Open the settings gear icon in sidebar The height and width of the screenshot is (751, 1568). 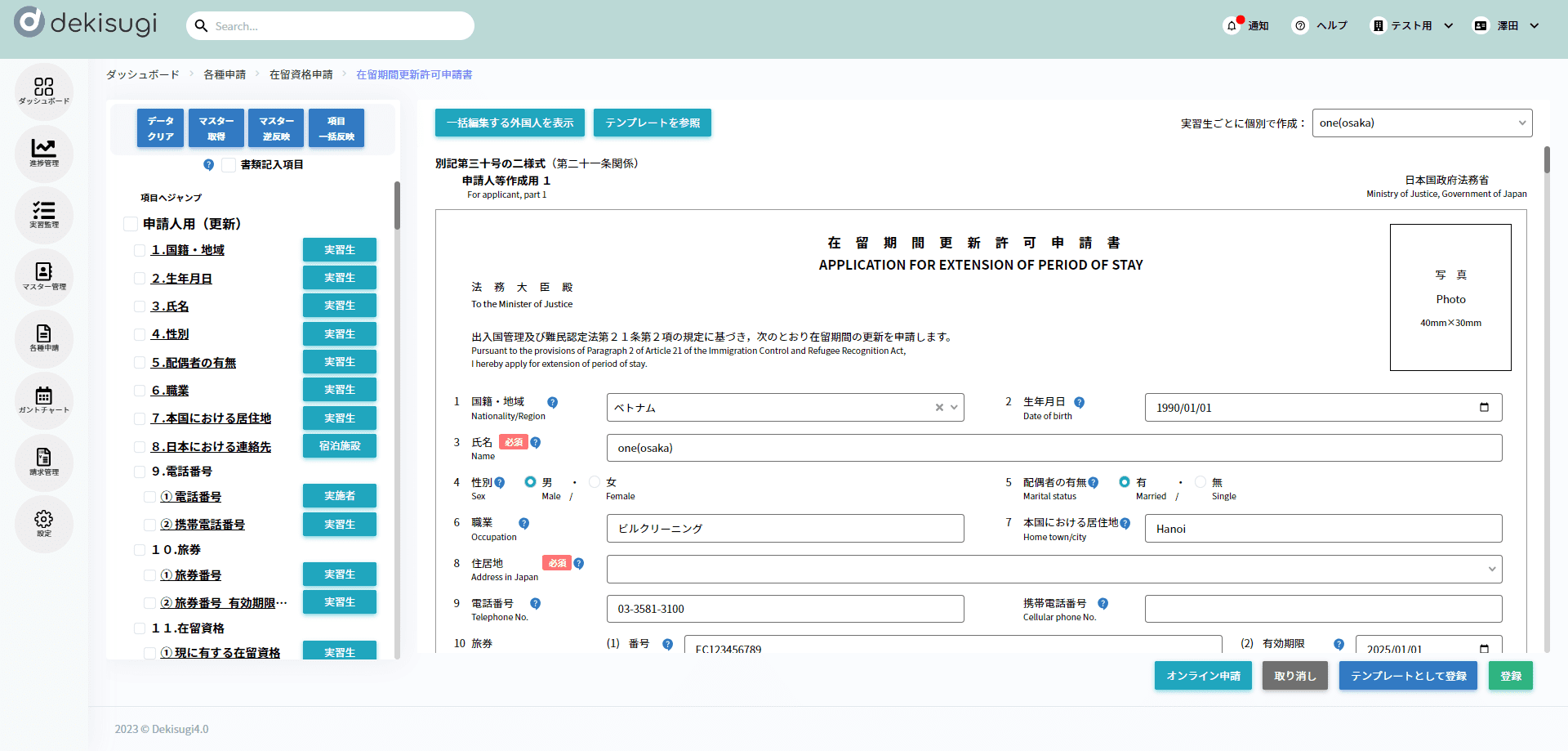pos(44,523)
